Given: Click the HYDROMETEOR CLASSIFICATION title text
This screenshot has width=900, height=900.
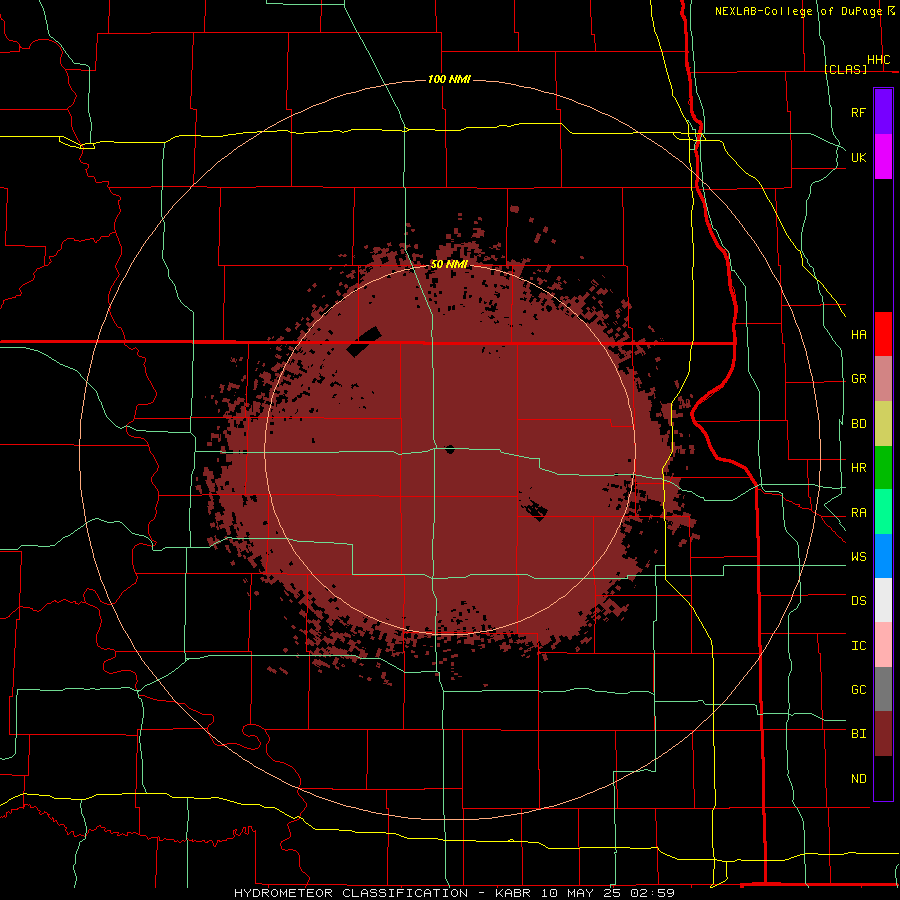Looking at the screenshot, I should (351, 893).
